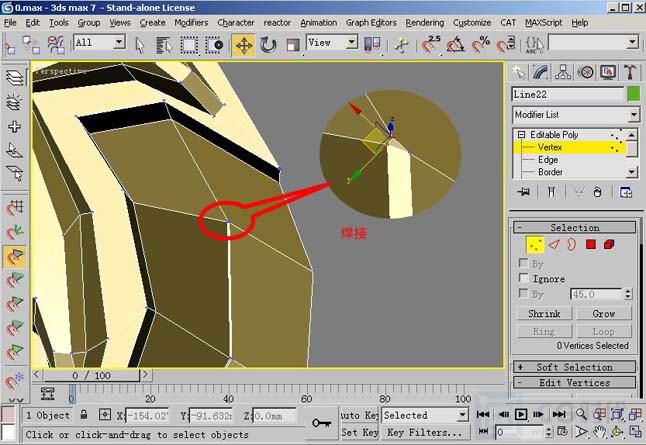Select Border in the modifier stack

click(x=550, y=172)
